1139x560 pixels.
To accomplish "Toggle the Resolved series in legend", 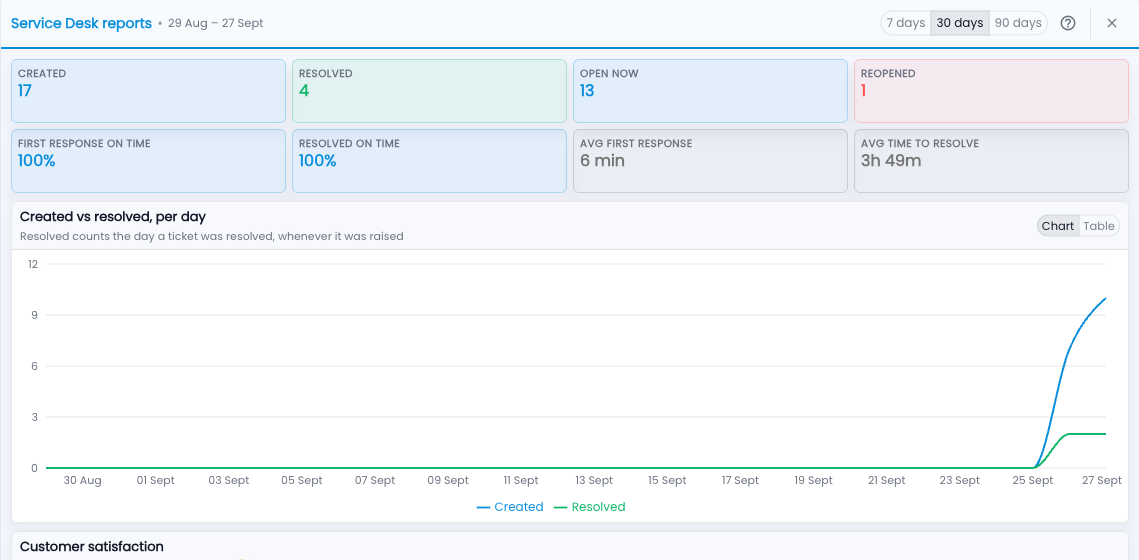I will 589,507.
